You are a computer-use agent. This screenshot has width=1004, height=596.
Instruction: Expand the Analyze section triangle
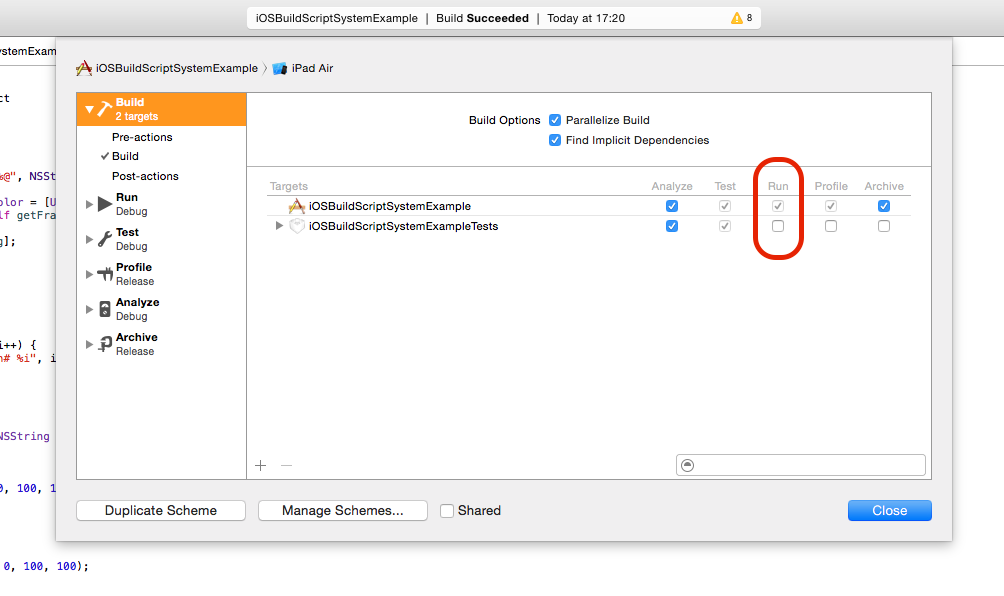click(x=90, y=309)
